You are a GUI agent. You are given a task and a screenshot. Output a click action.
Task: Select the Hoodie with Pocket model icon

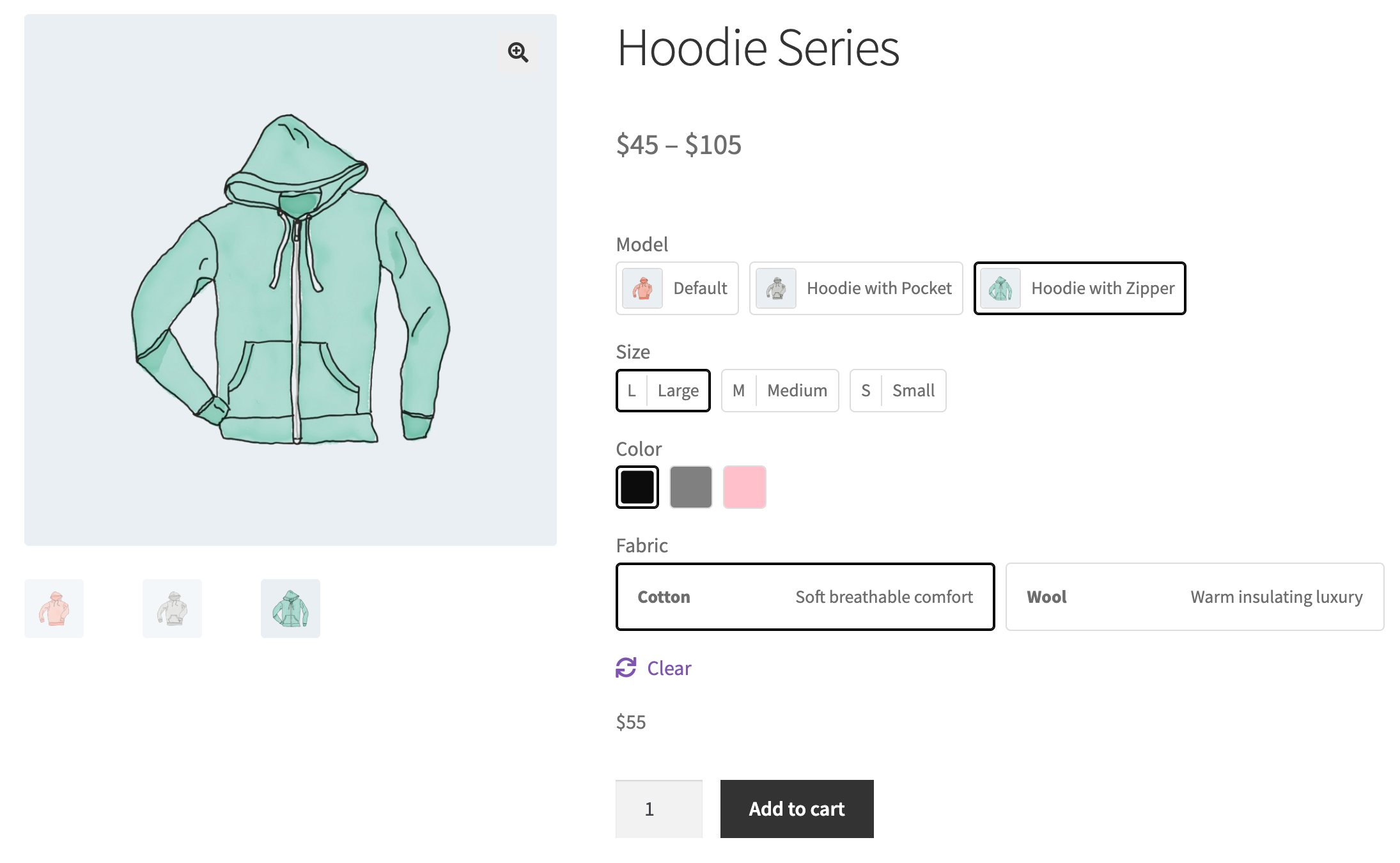(x=774, y=288)
